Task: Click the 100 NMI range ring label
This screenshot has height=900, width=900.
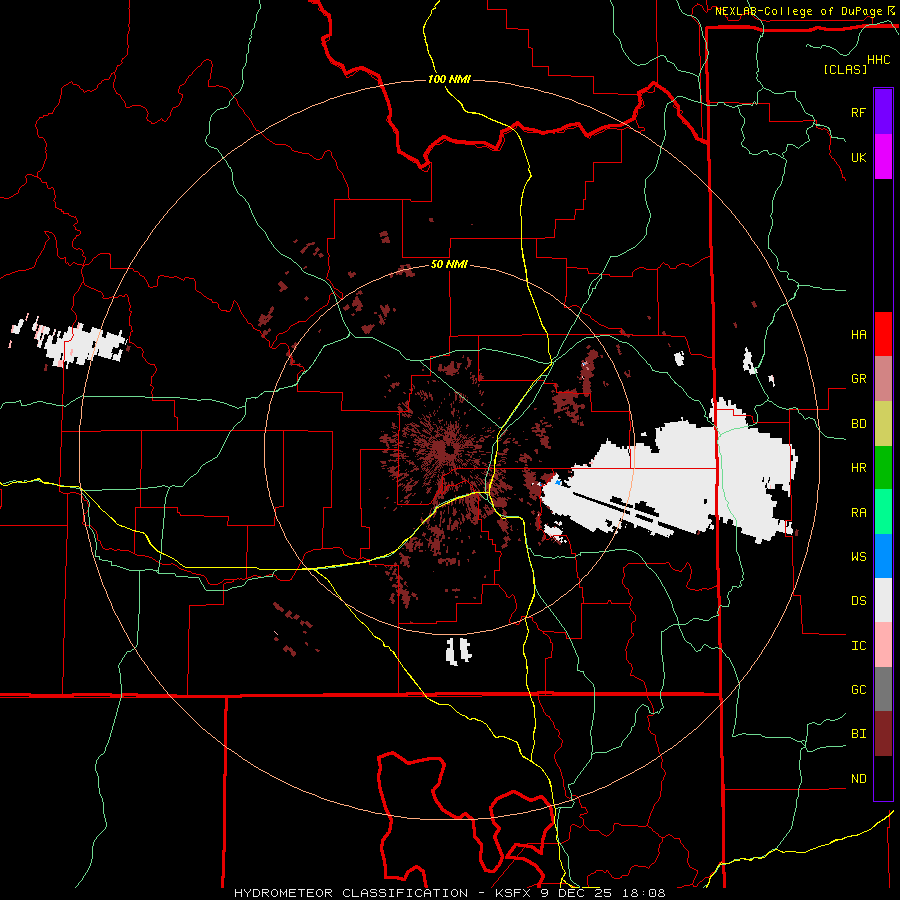Action: (449, 79)
